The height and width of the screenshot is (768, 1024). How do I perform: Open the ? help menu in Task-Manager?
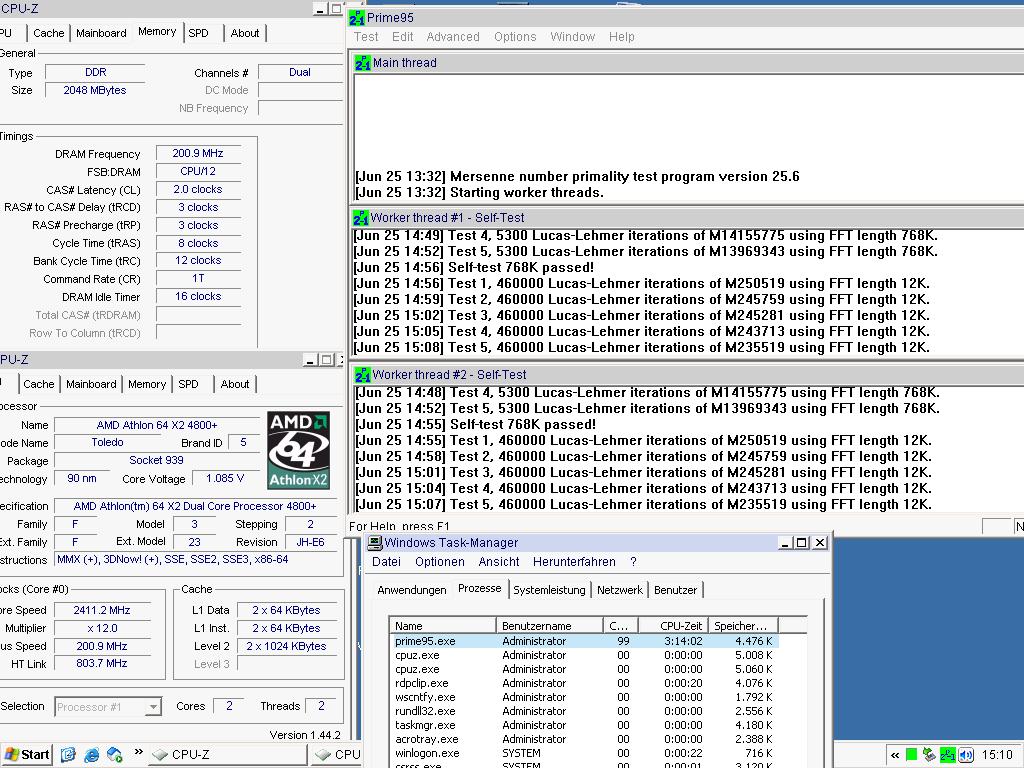(633, 562)
